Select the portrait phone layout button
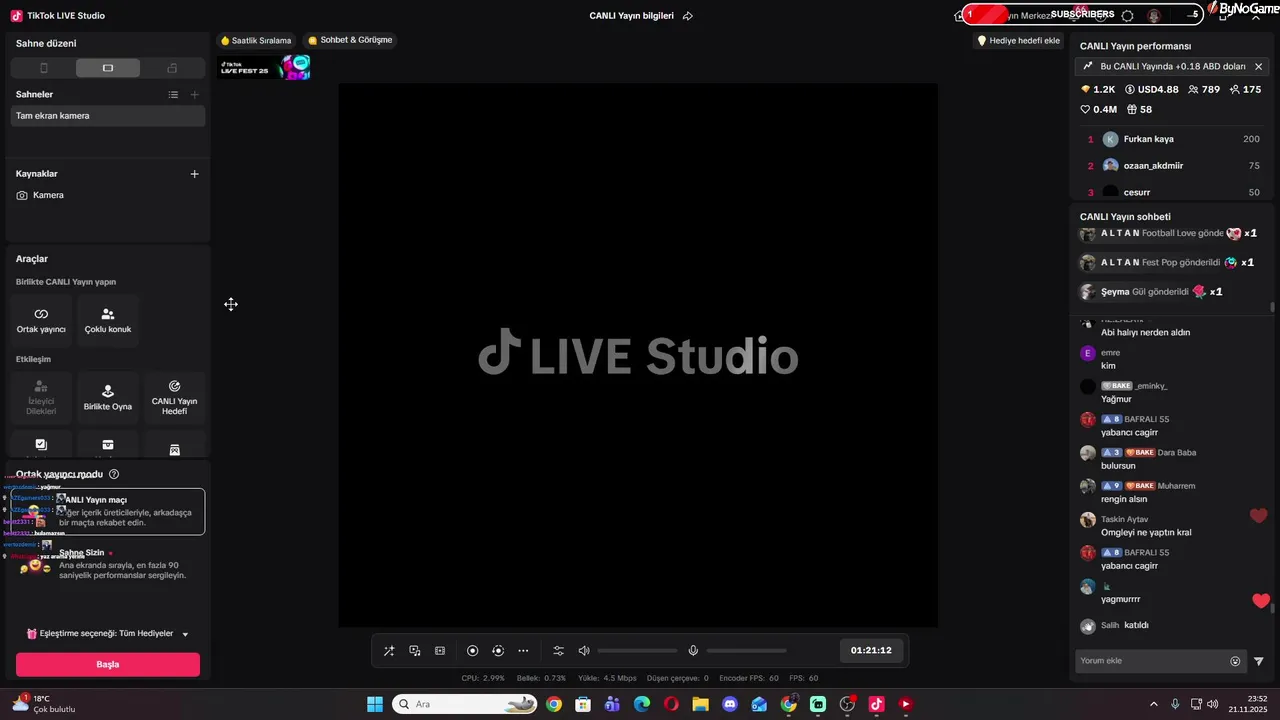Viewport: 1280px width, 720px height. coord(43,68)
